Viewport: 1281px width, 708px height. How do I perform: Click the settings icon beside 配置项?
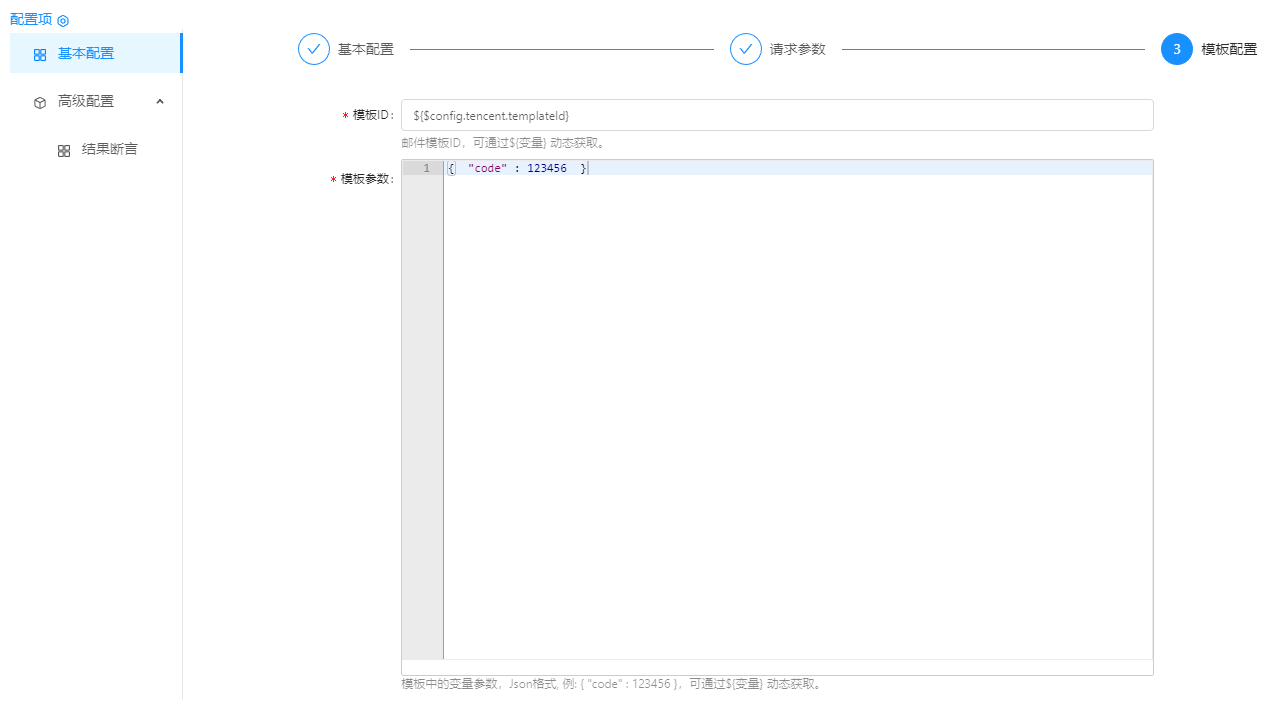63,21
